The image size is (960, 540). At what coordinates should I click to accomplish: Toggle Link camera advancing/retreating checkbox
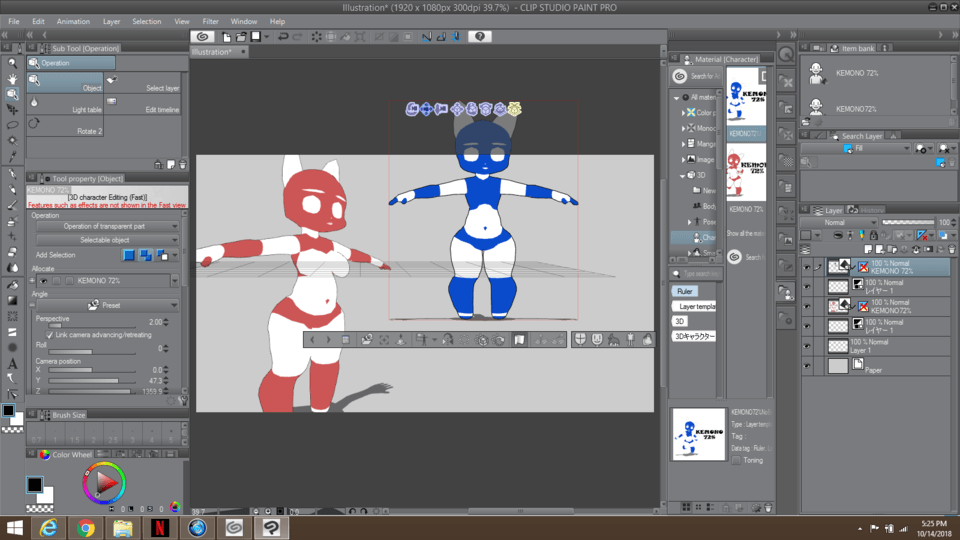(x=51, y=335)
